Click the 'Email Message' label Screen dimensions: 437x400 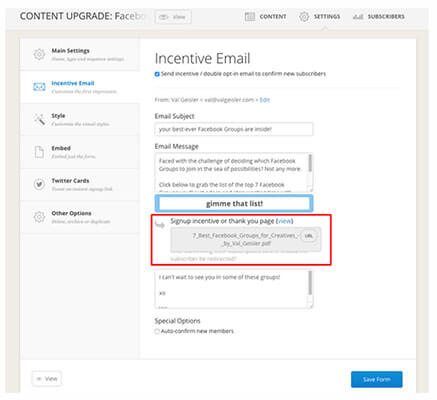click(x=177, y=146)
